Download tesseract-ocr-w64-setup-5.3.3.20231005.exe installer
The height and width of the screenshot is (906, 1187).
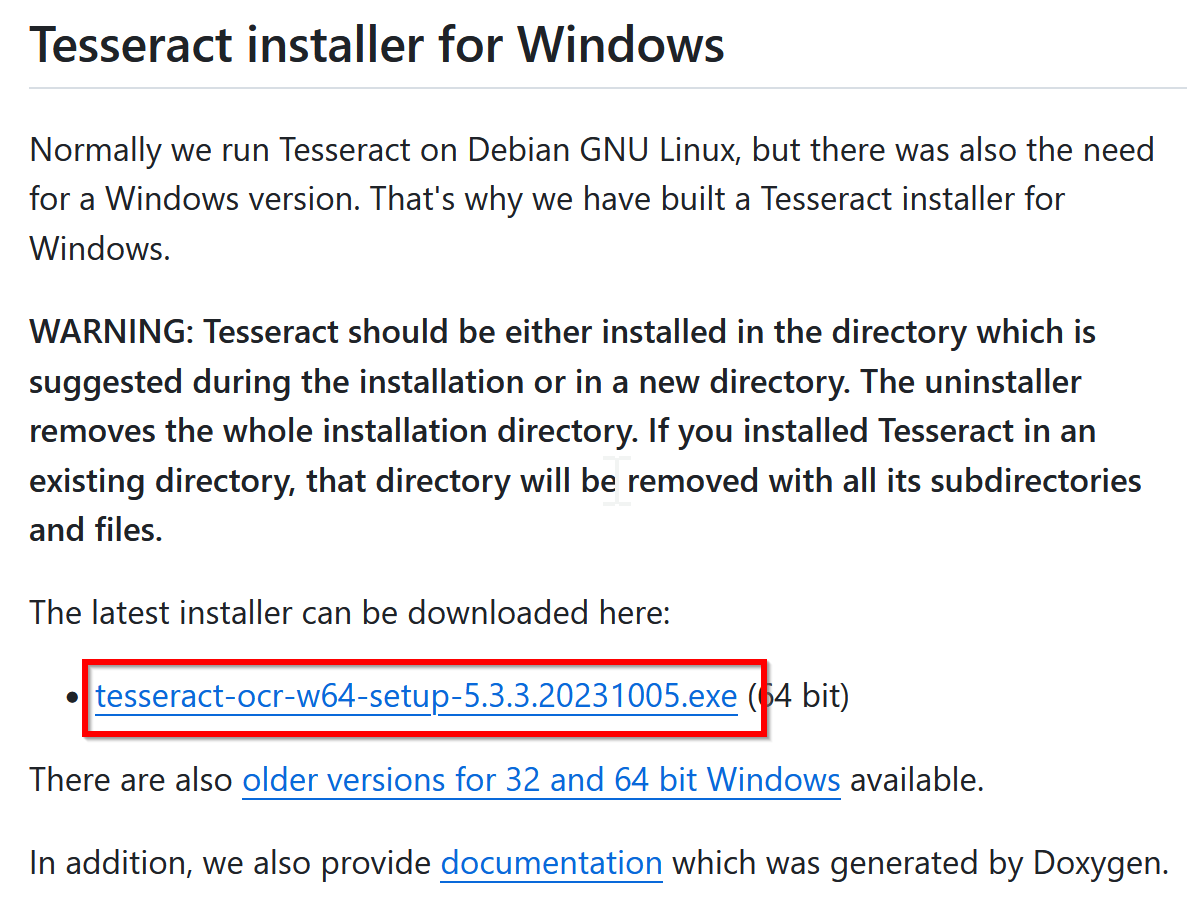click(x=416, y=696)
